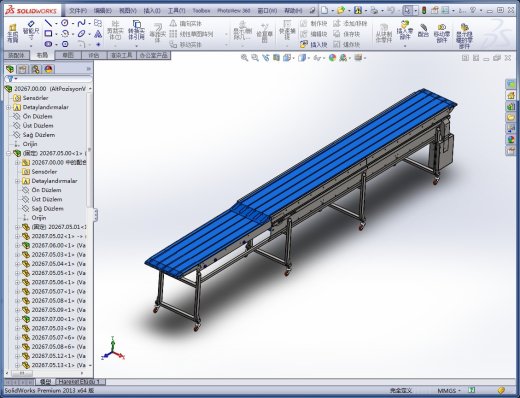Click the Convert Entities tool
This screenshot has height=398, width=520.
coord(136,30)
